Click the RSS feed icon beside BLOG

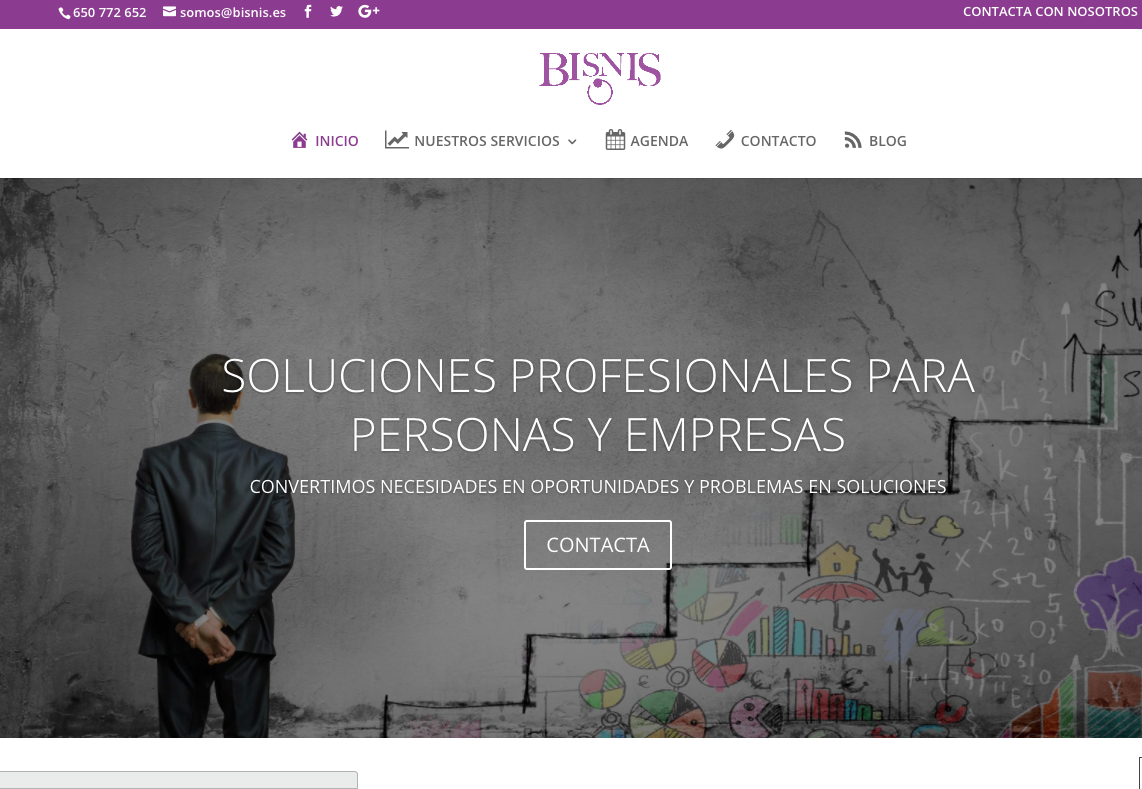point(853,140)
